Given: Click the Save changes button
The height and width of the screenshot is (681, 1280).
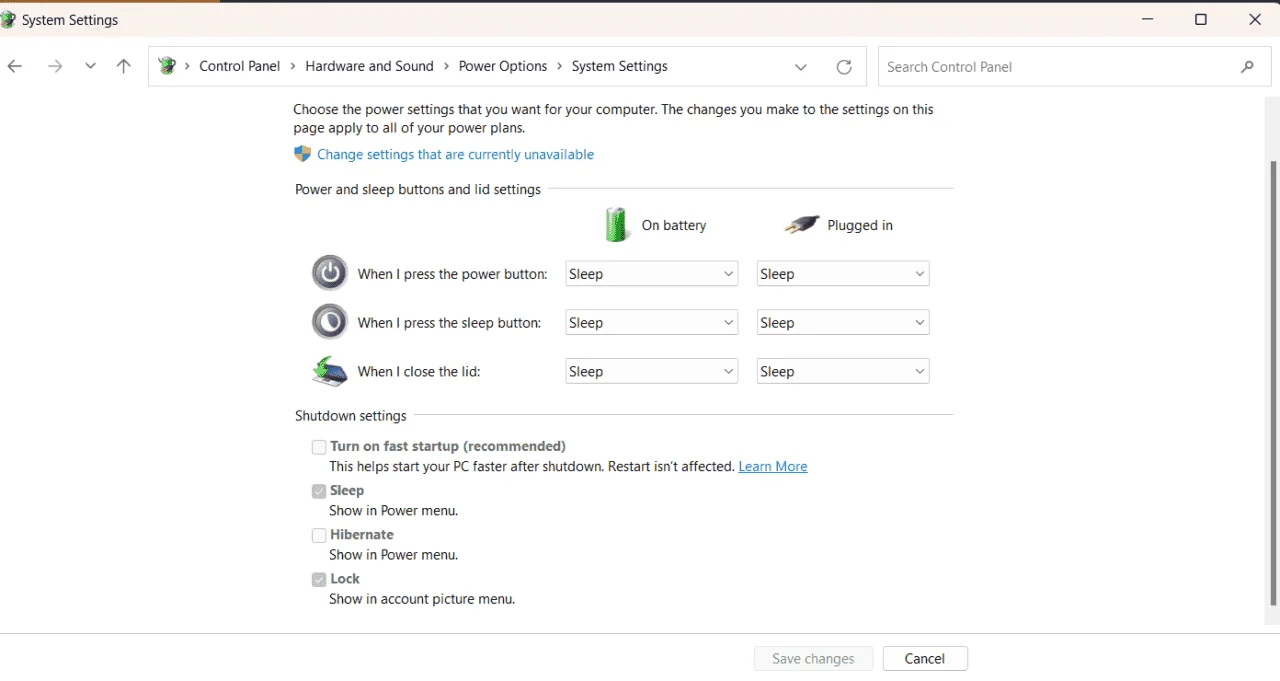Looking at the screenshot, I should point(813,659).
